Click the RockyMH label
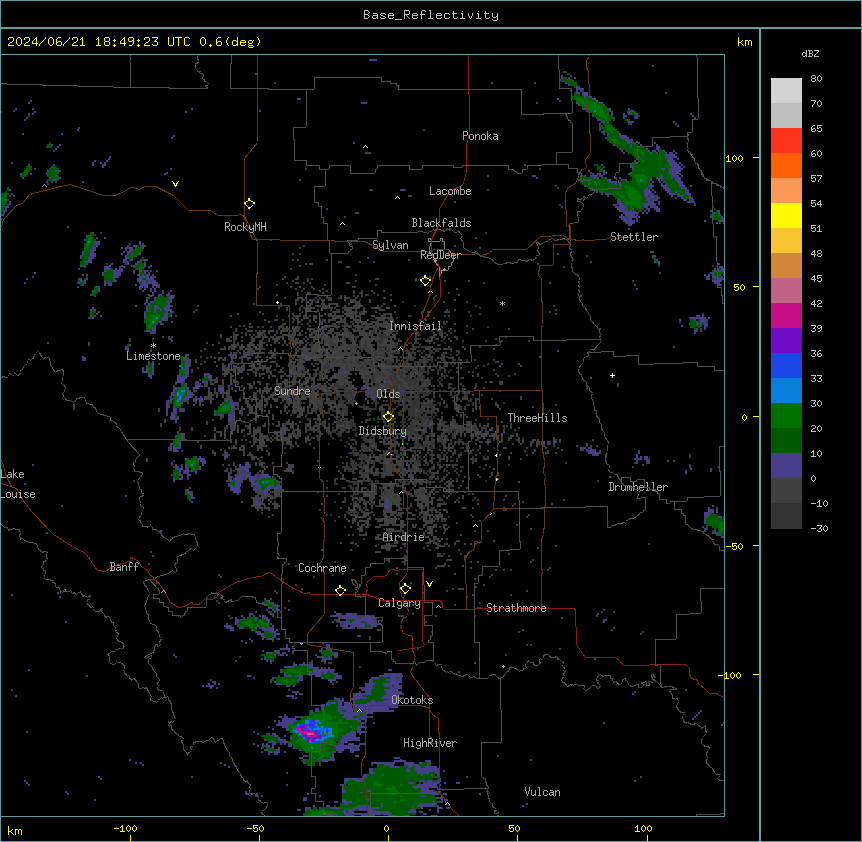This screenshot has height=842, width=862. 245,226
